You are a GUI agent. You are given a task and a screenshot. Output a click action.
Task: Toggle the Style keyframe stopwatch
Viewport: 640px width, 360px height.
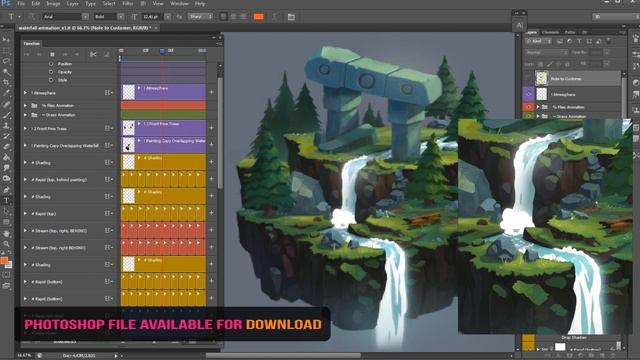51,80
